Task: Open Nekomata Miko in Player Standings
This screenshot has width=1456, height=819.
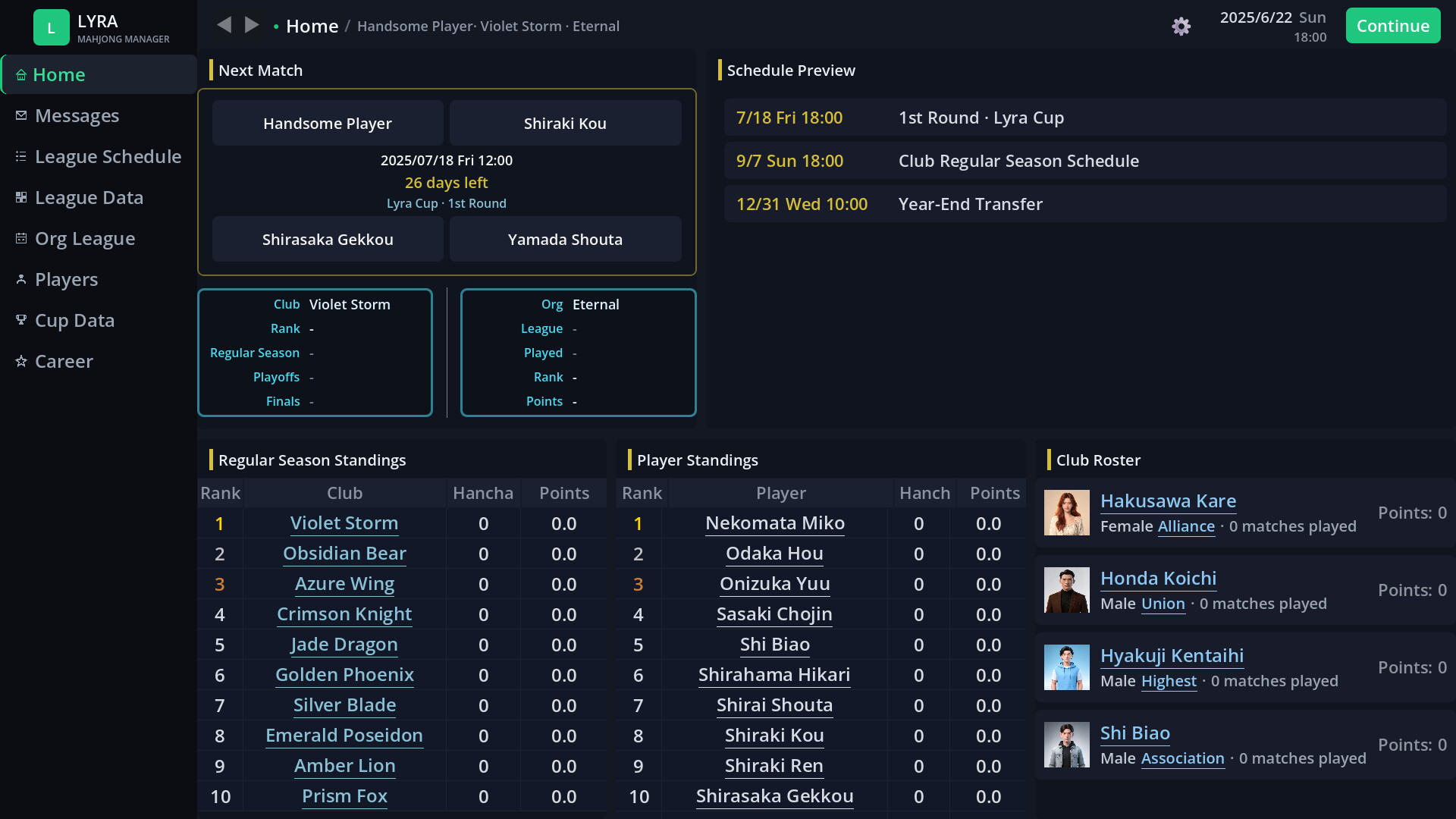Action: [775, 523]
